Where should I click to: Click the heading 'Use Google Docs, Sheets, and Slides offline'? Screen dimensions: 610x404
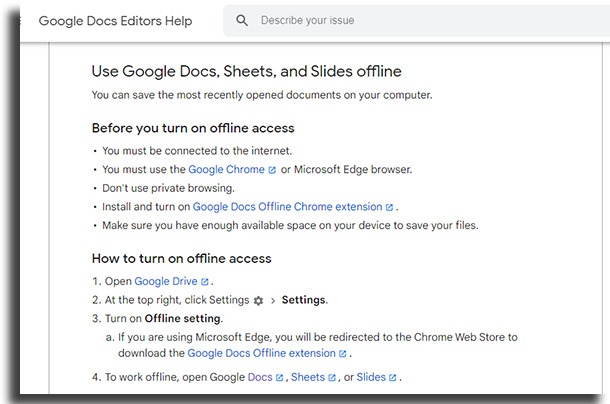click(246, 72)
